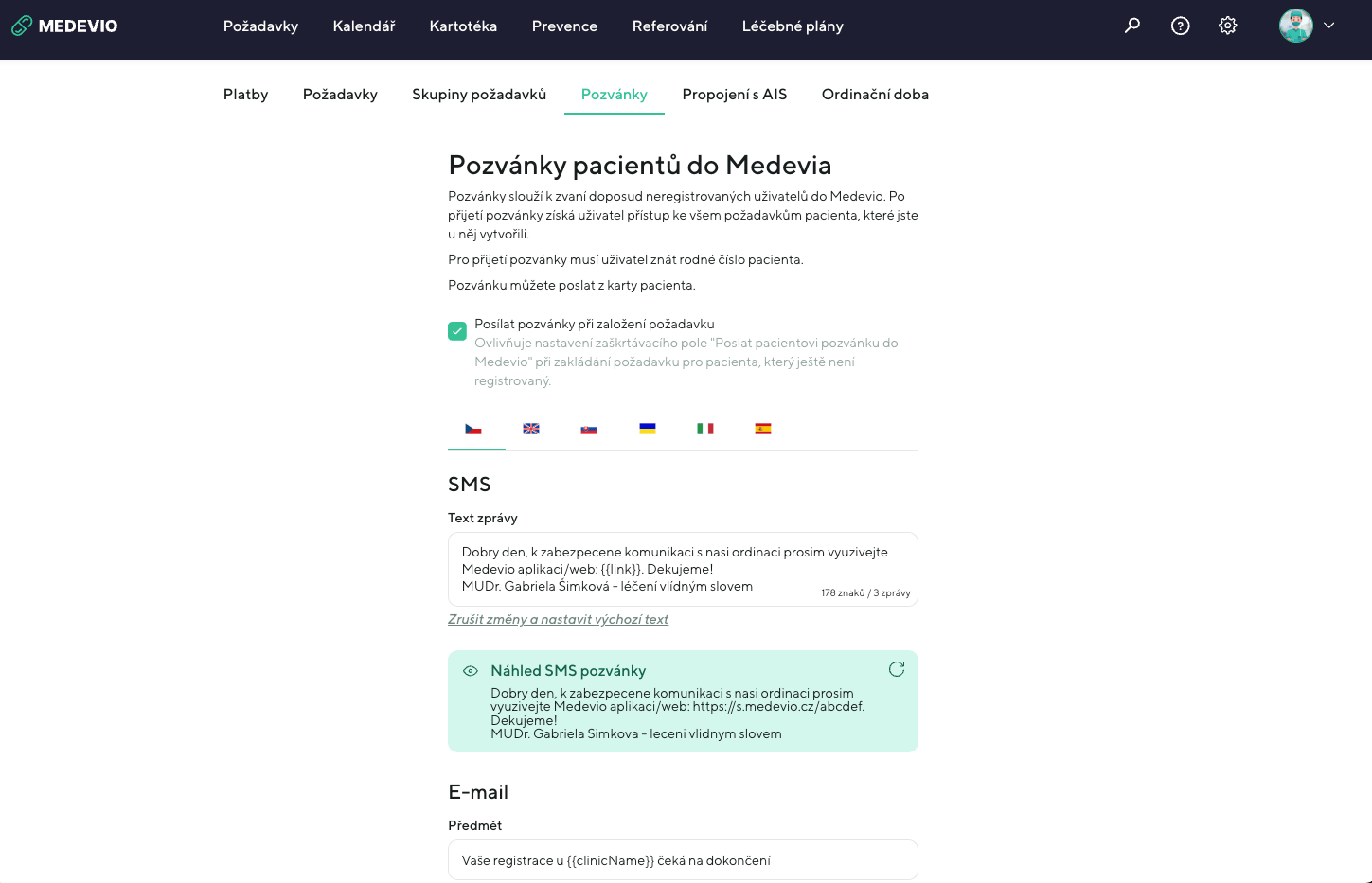Click the user avatar picture
Viewport: 1372px width, 883px height.
[1295, 26]
